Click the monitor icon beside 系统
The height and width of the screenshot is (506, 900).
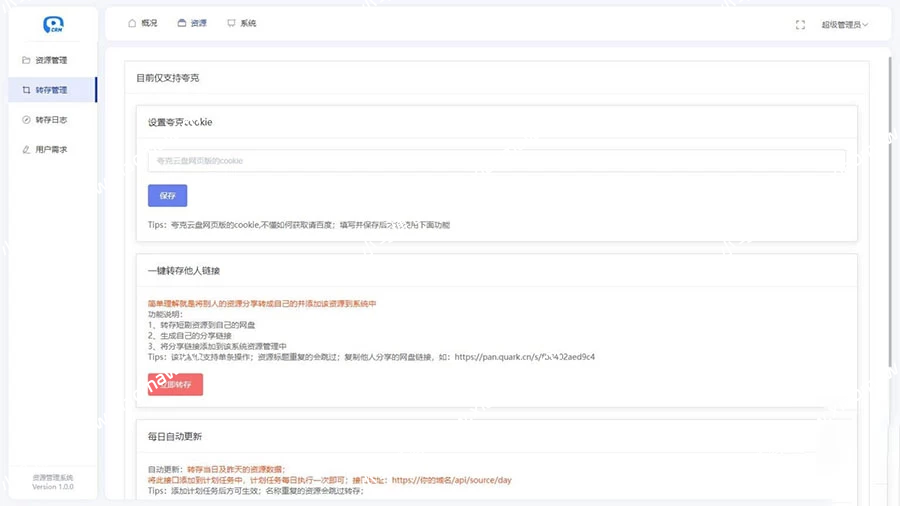click(x=231, y=23)
